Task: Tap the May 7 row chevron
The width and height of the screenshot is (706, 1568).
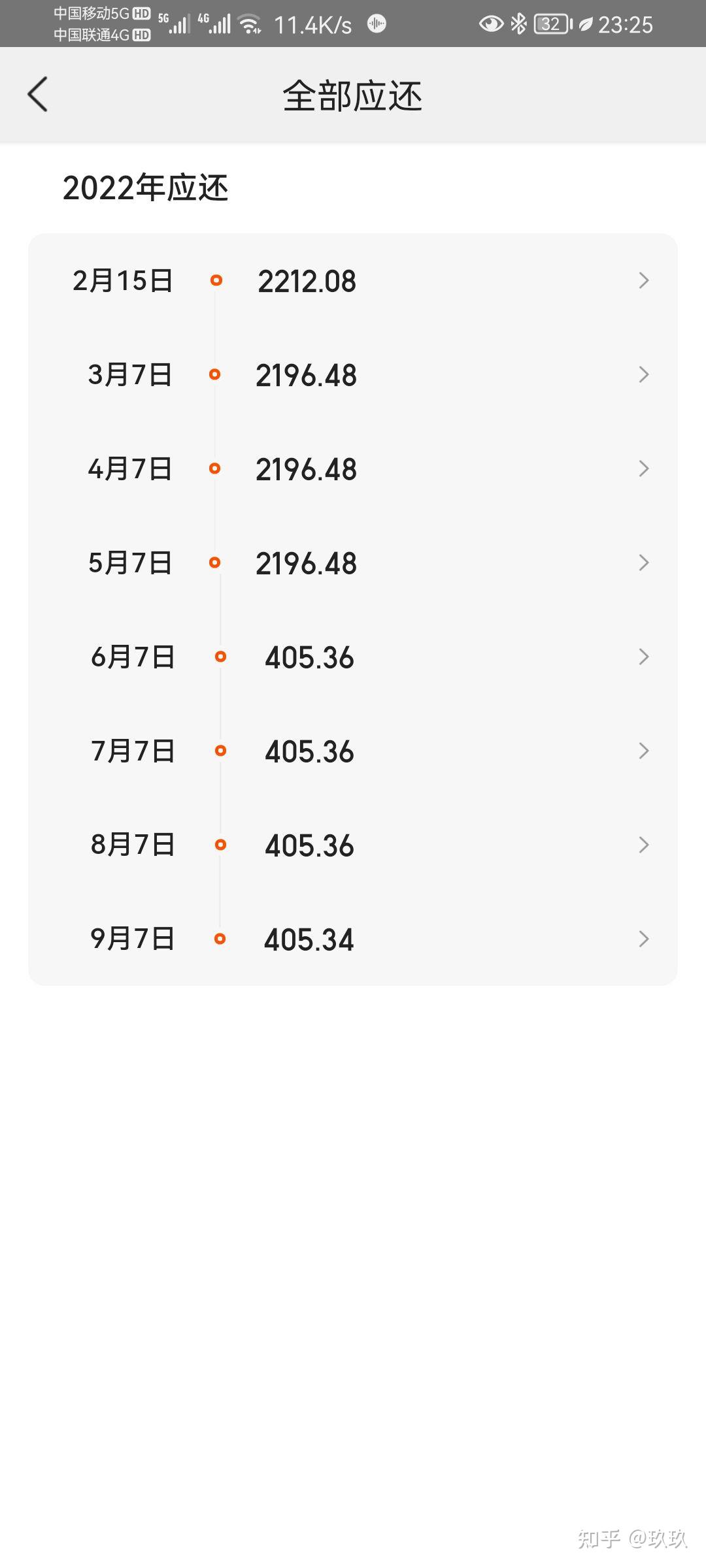Action: tap(644, 563)
